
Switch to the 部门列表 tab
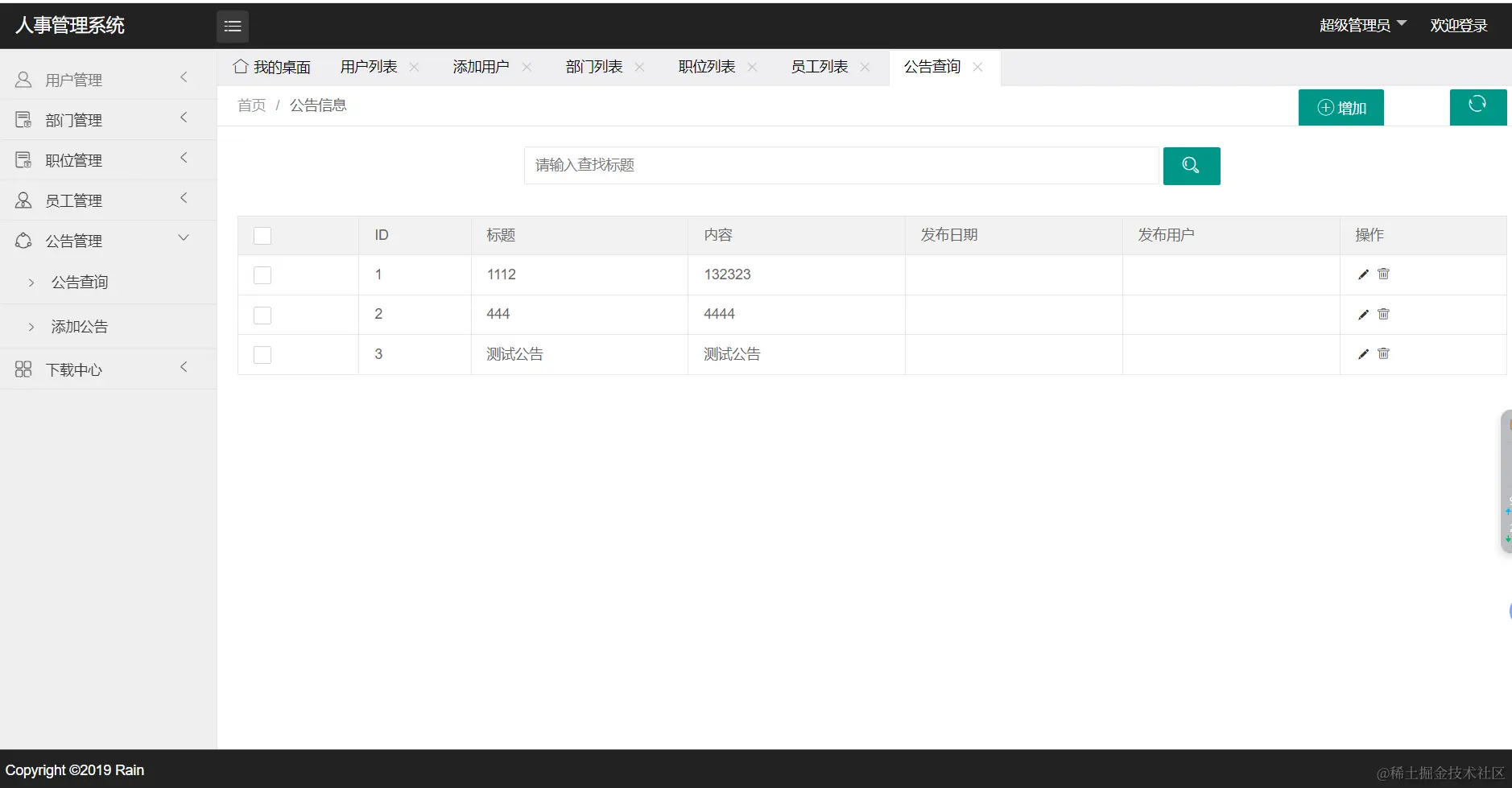(x=594, y=67)
